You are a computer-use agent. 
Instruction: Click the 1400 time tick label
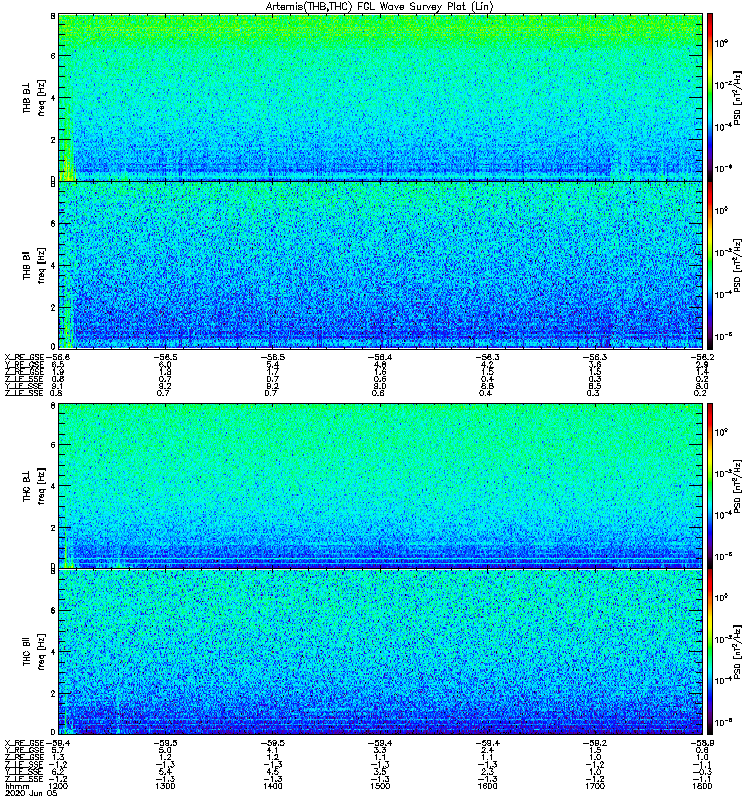[x=272, y=786]
